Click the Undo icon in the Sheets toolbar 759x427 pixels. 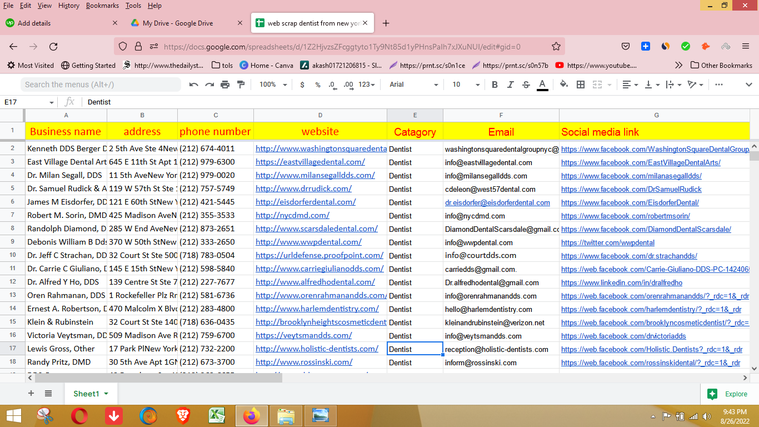193,85
